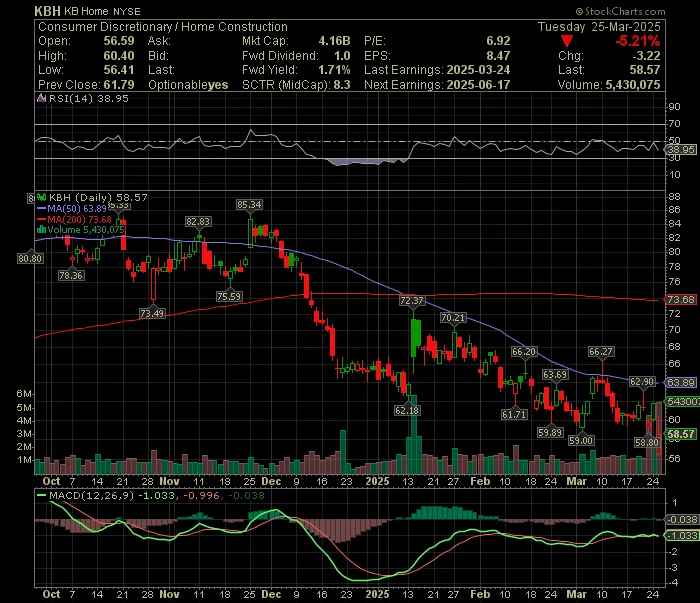Click the RSI(14) 38.95 legend label
The image size is (700, 603).
point(88,98)
